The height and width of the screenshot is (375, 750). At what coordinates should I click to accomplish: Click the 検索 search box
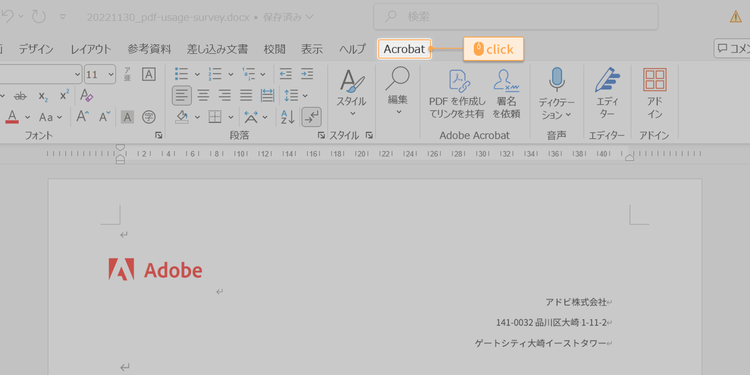(x=516, y=17)
